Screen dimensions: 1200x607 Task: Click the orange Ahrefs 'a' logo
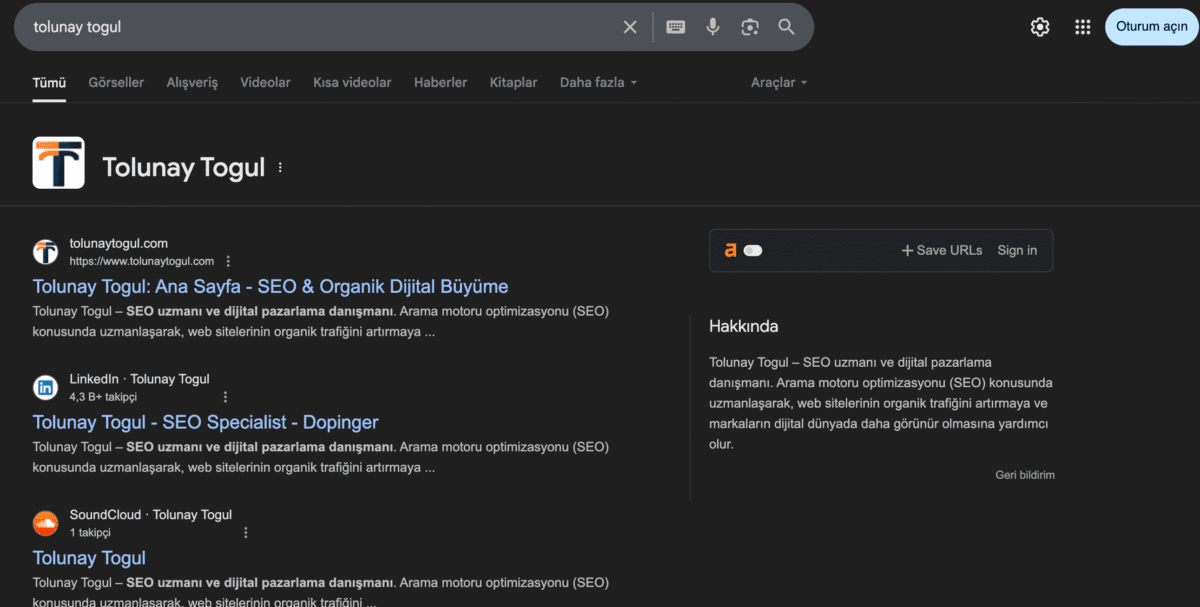731,250
